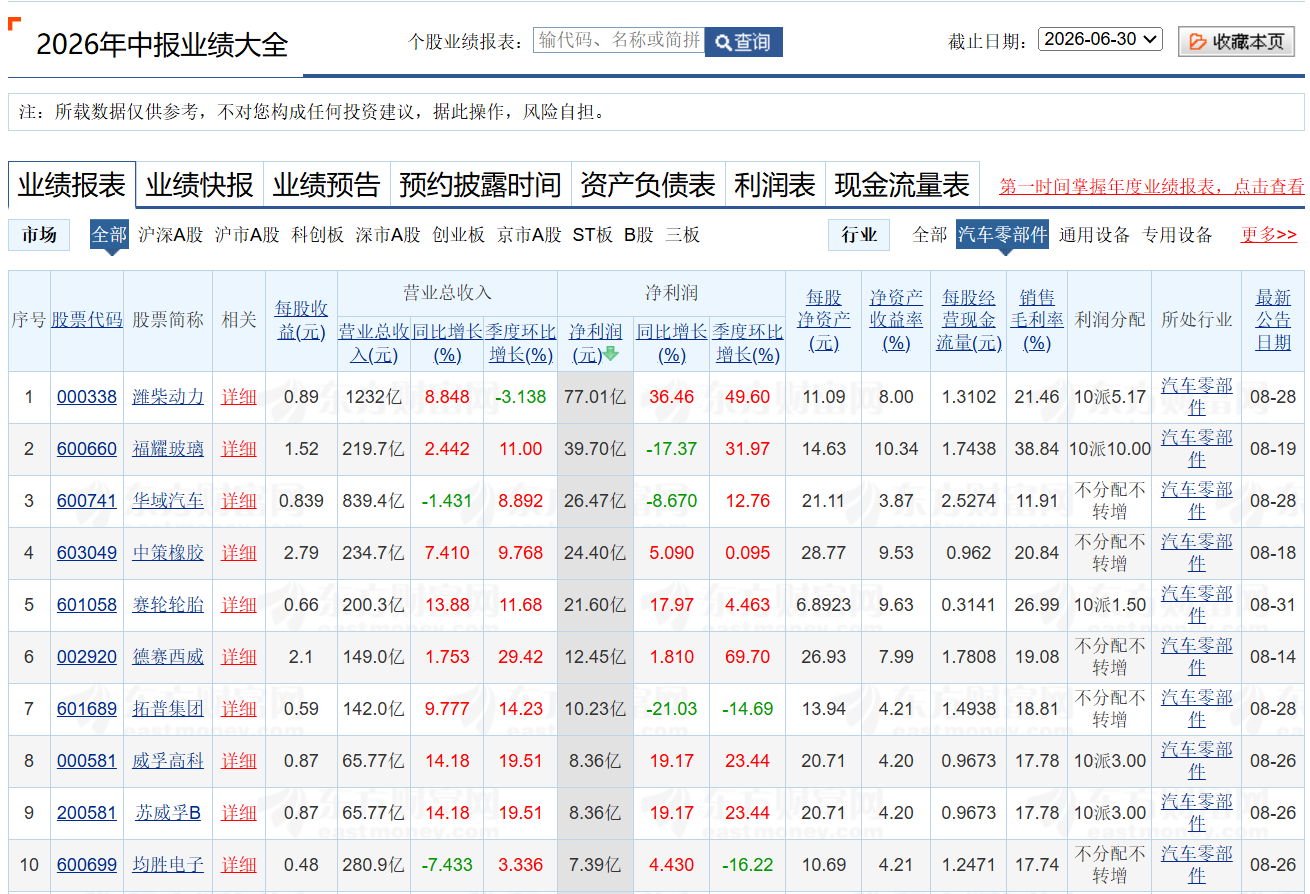Sort by 每股收益(元) column header

[x=301, y=320]
